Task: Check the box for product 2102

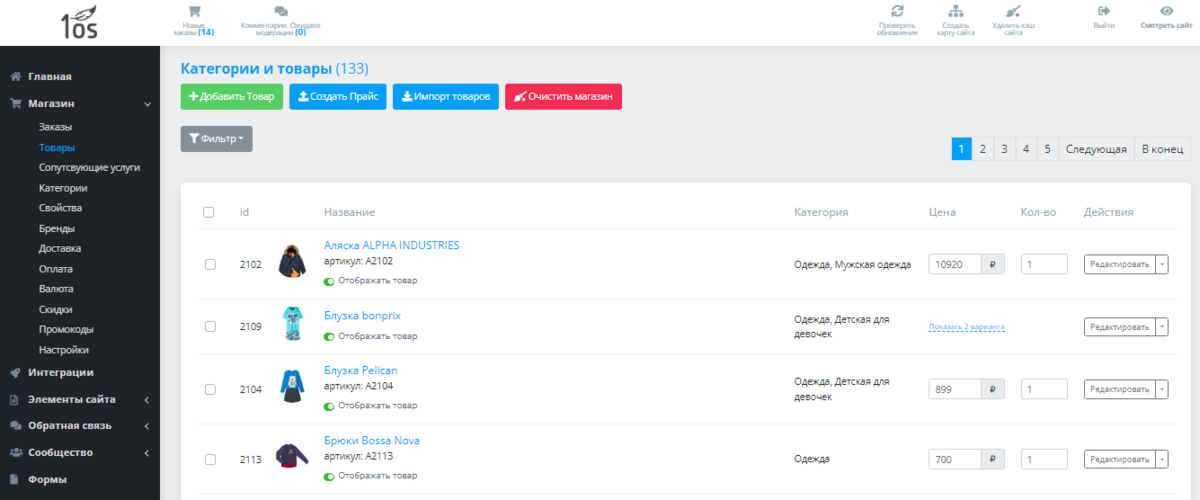Action: pos(210,265)
